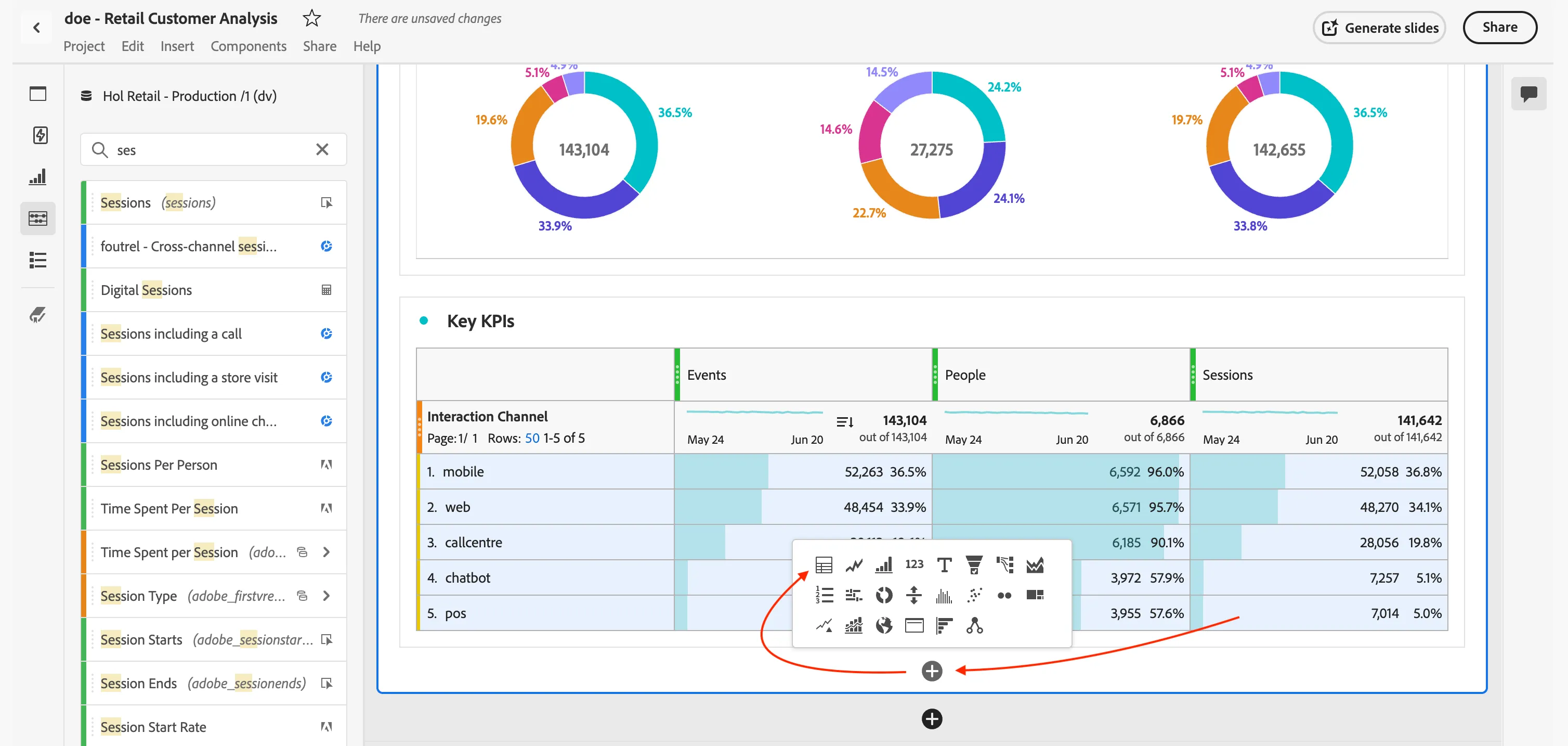Pick the Fallout funnel visualization icon
This screenshot has width=1568, height=746.
coord(974,565)
